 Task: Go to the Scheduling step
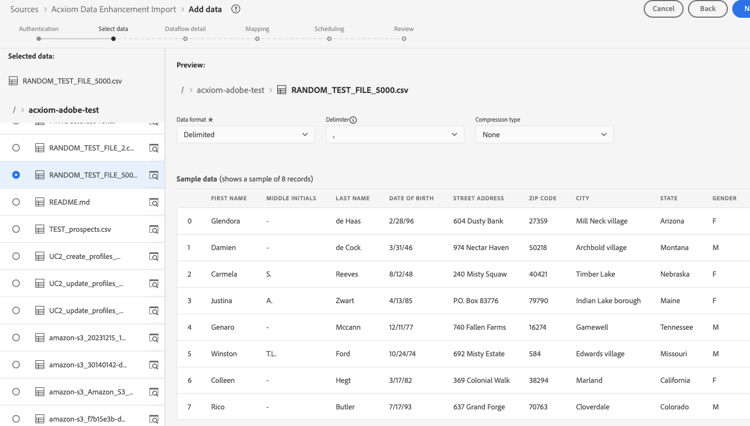(329, 39)
